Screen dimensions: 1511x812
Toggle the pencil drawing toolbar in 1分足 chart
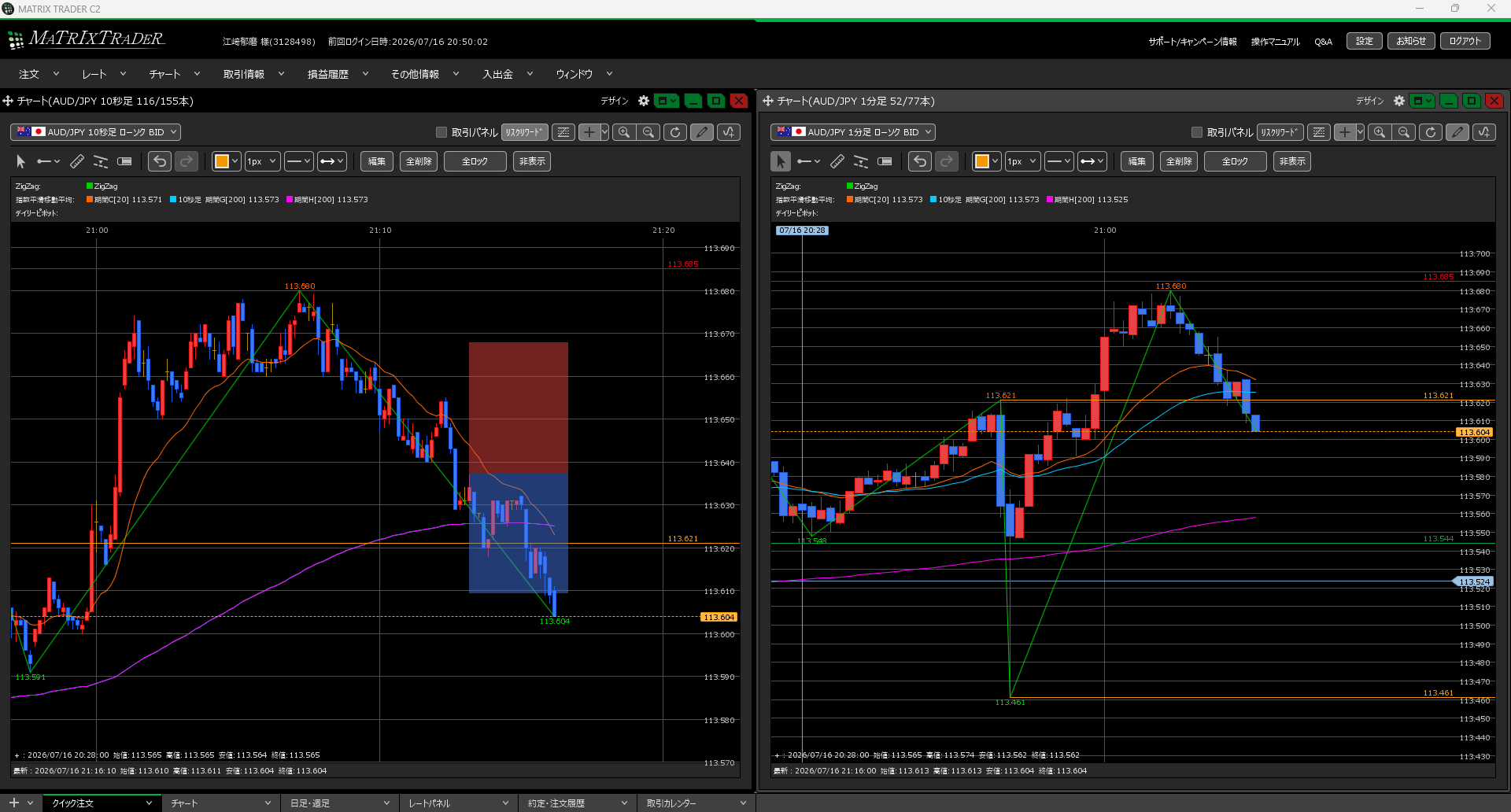[x=1457, y=132]
